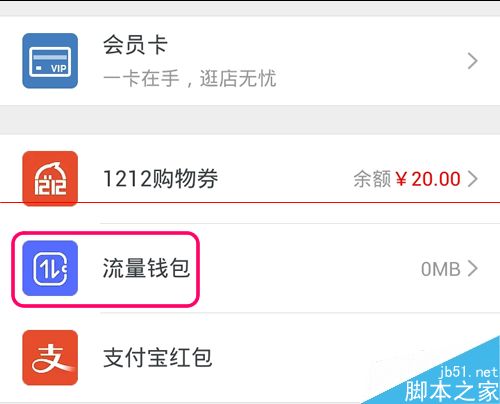The image size is (500, 404).
Task: Expand the chevron next to 0MB
Action: [x=472, y=269]
